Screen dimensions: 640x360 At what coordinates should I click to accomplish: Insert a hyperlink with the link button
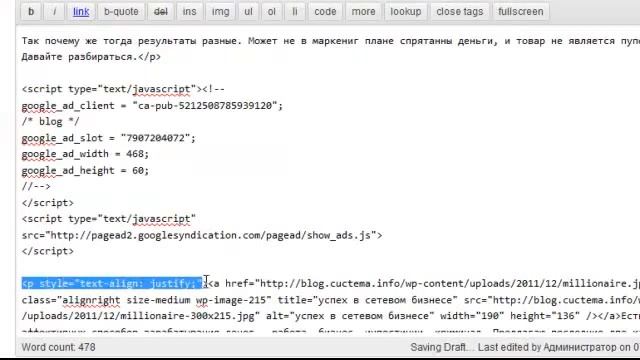pos(81,11)
